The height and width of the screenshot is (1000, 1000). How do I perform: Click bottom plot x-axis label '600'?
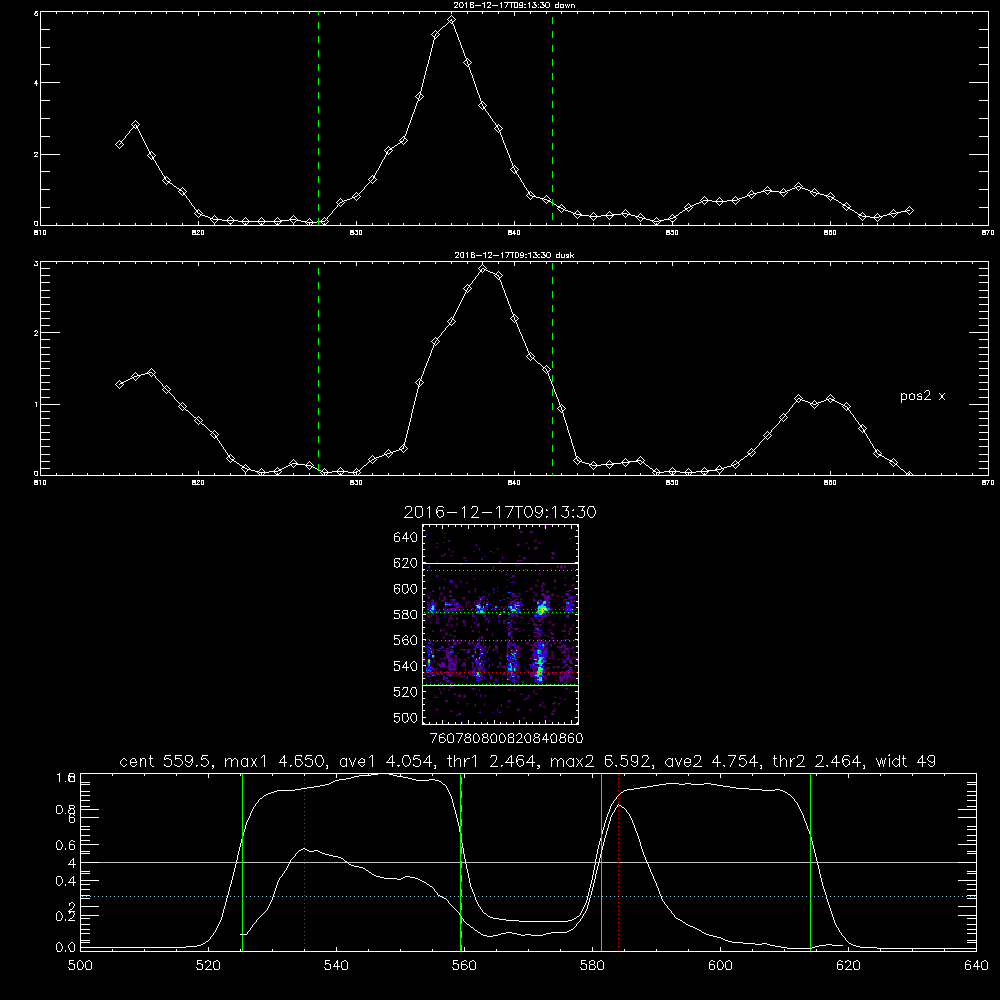720,966
